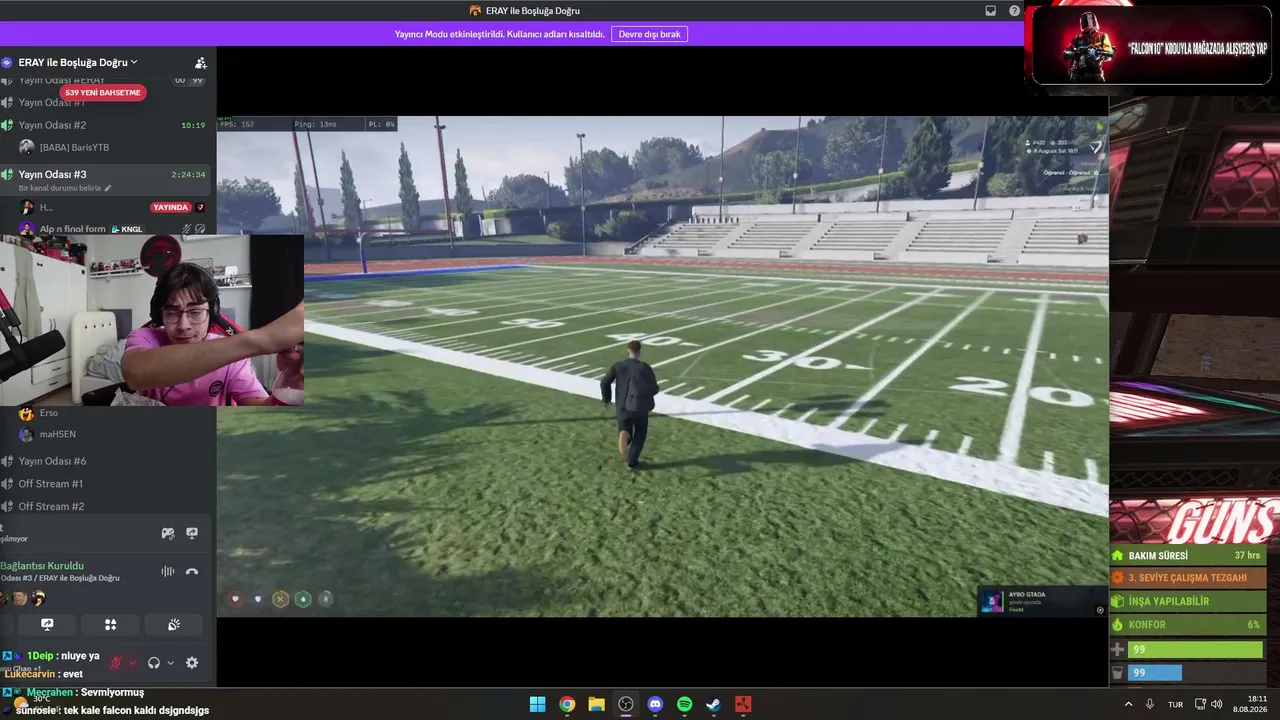Toggle the muted microphone button
The height and width of the screenshot is (720, 1280).
116,662
